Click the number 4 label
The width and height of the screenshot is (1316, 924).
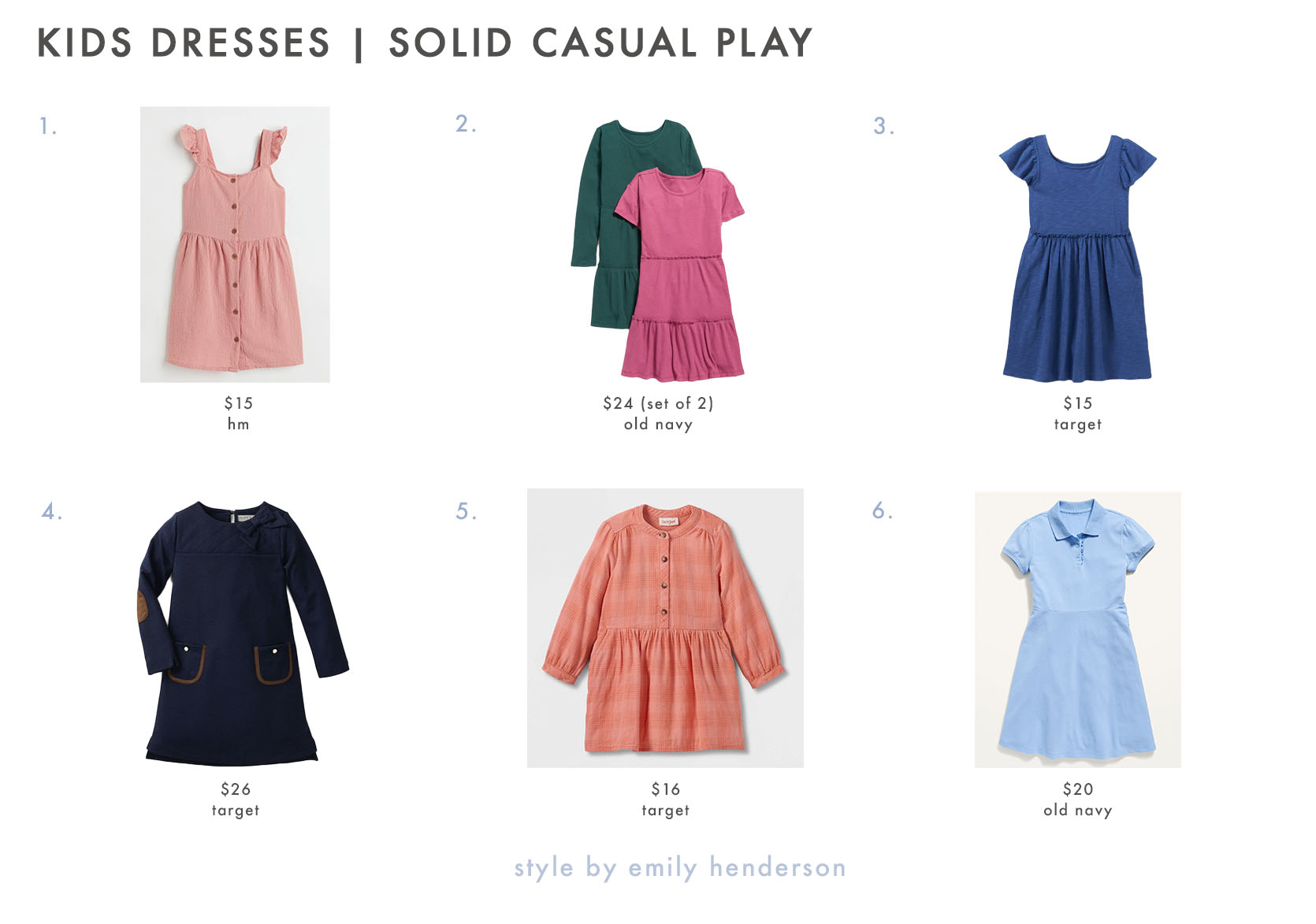point(51,511)
